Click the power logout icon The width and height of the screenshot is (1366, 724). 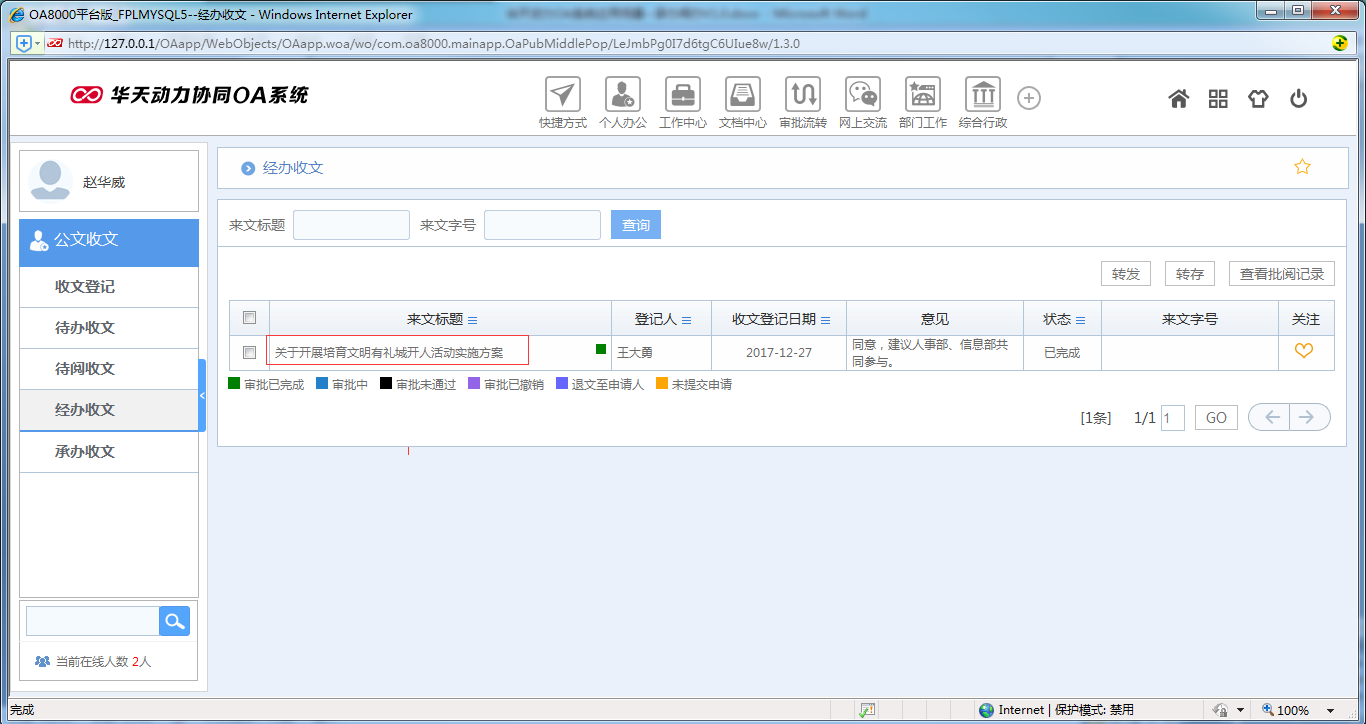1298,98
